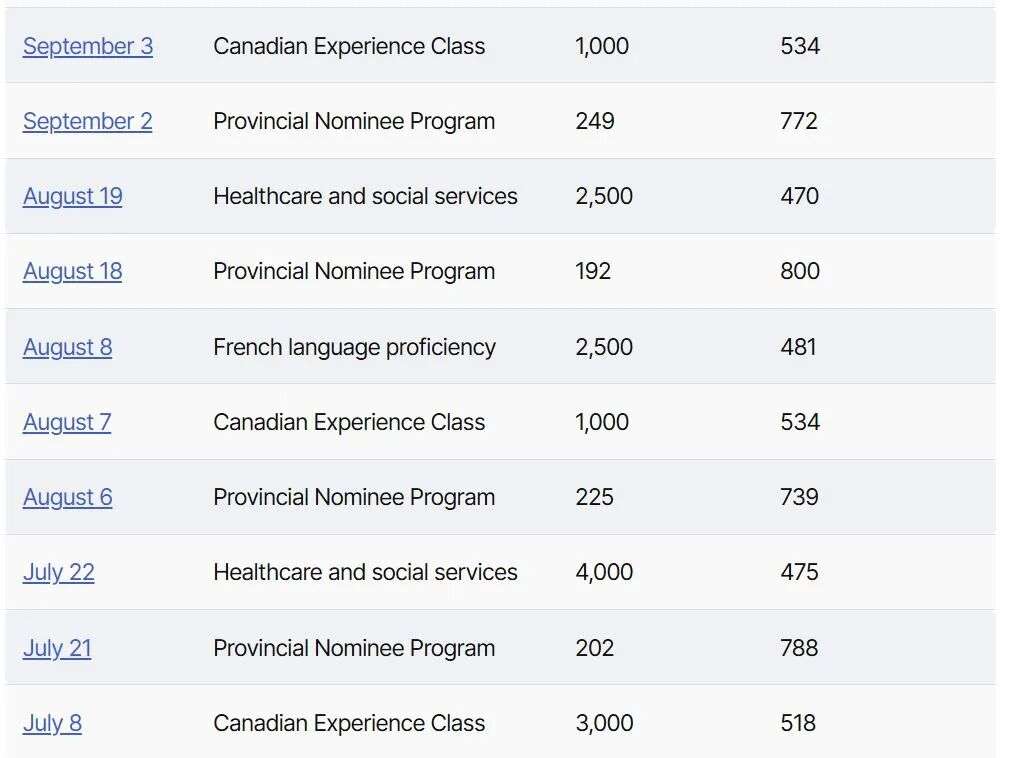
Task: Select the 518 score cell
Action: pyautogui.click(x=798, y=723)
